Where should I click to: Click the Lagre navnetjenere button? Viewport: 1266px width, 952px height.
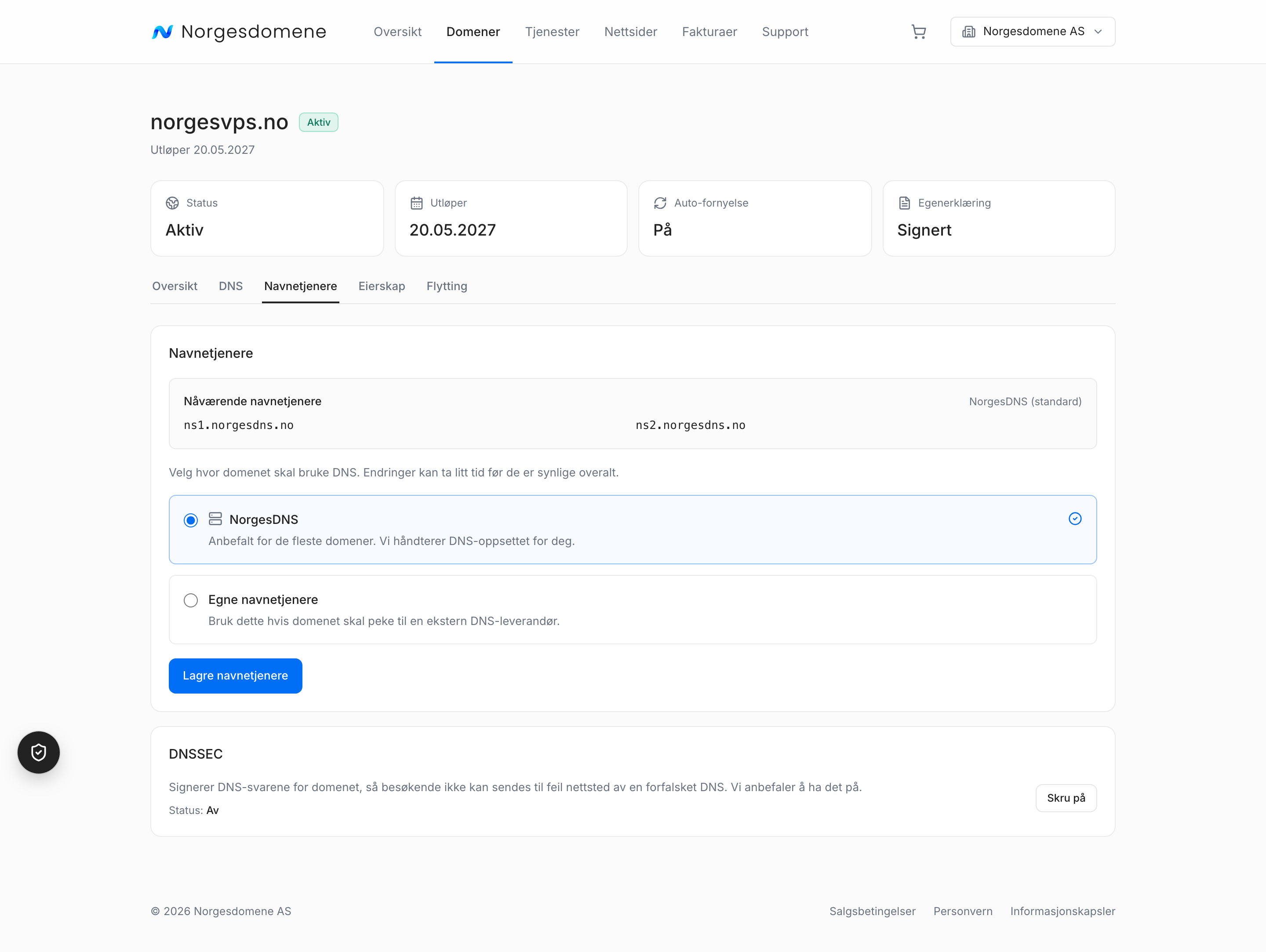tap(235, 676)
